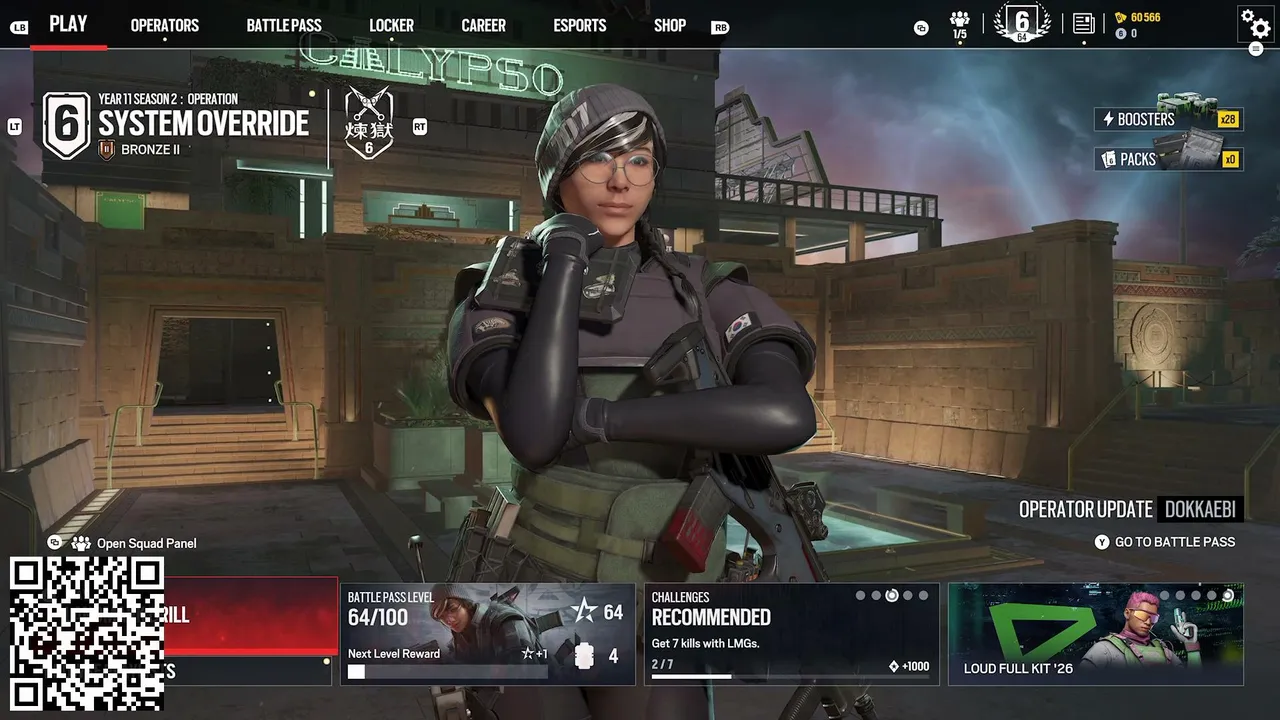Select fourth Challenges carousel dot
Image resolution: width=1280 pixels, height=720 pixels.
click(908, 596)
